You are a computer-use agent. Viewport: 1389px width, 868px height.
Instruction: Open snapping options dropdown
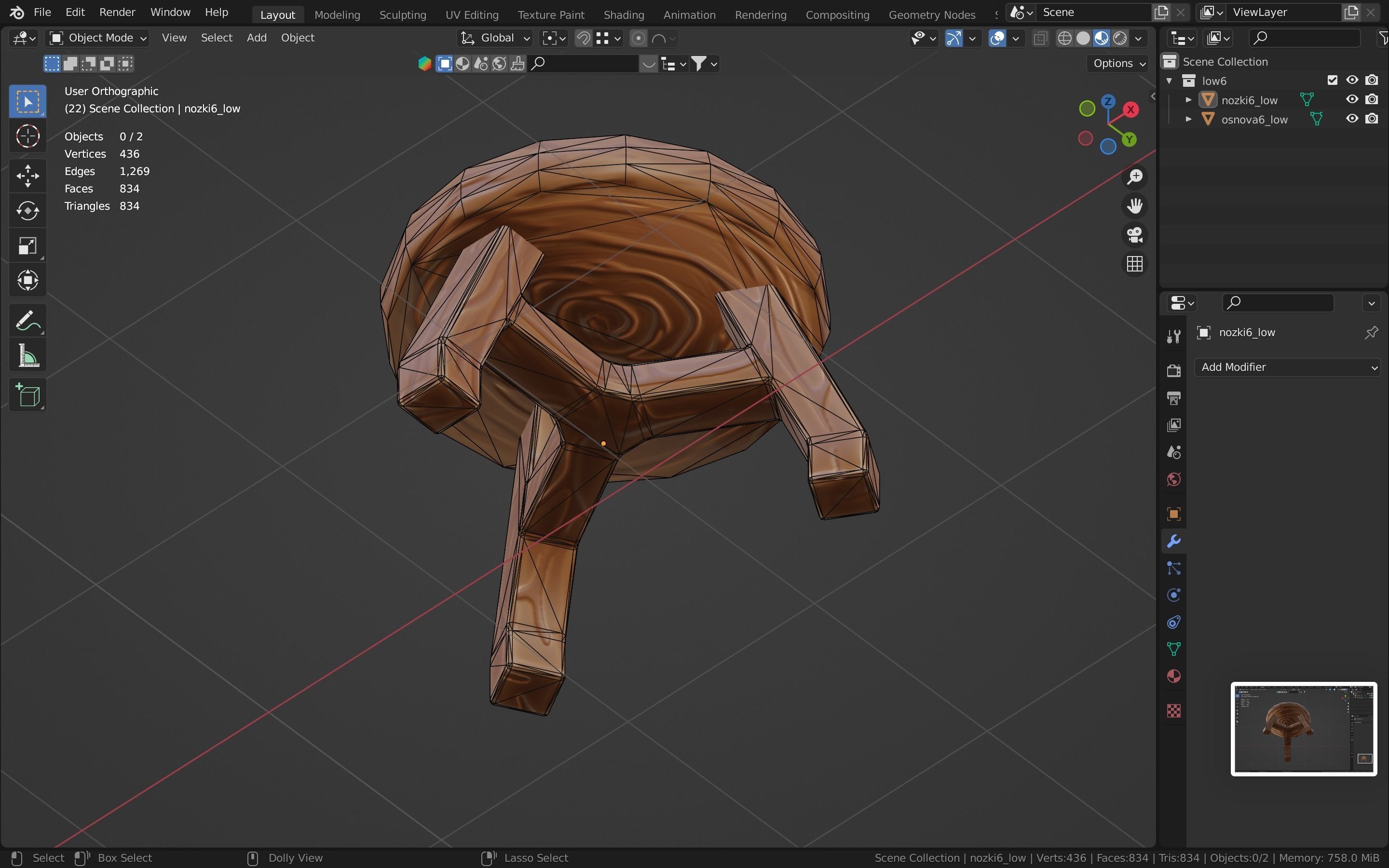608,38
